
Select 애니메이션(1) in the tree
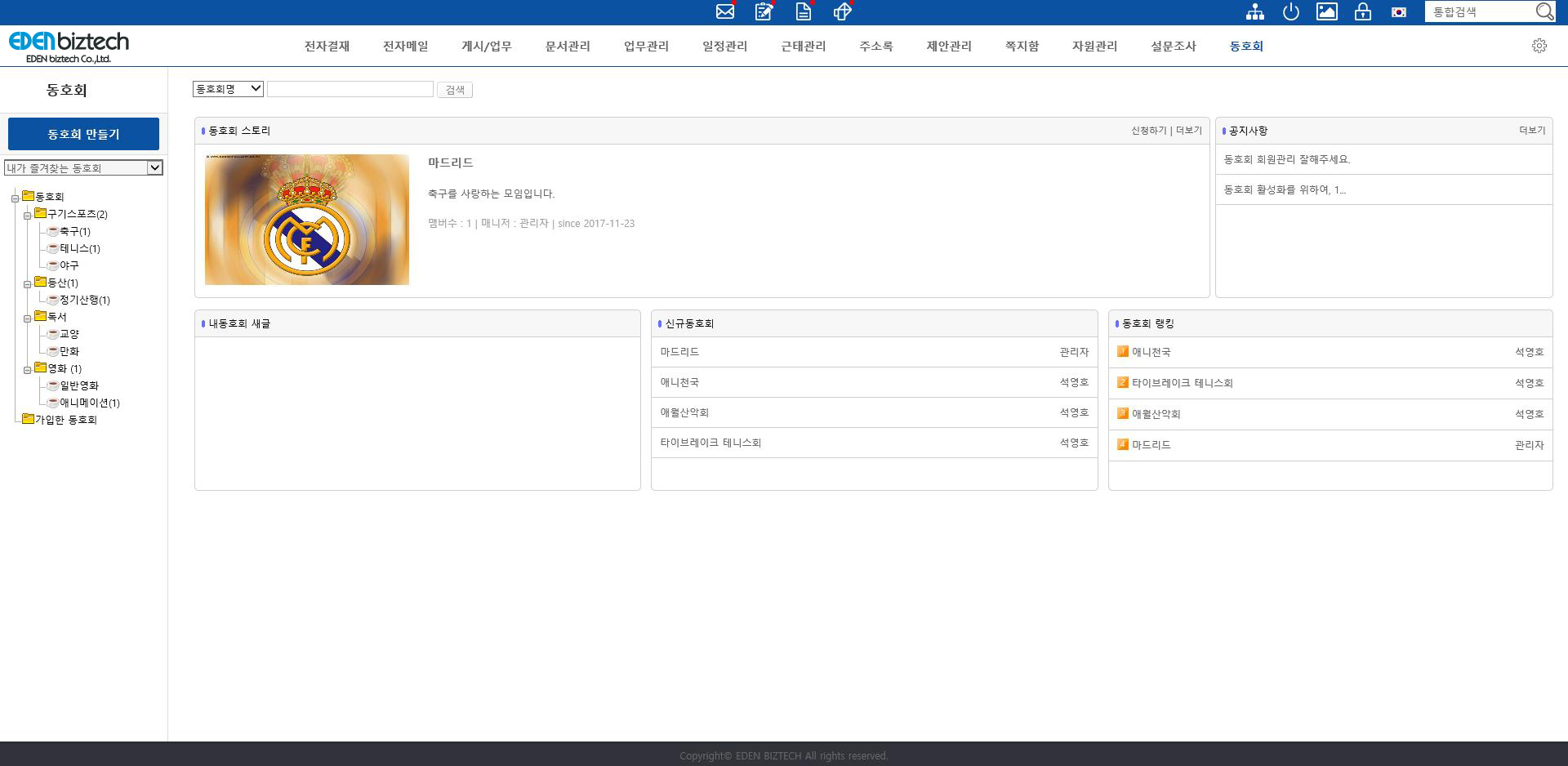pyautogui.click(x=90, y=403)
